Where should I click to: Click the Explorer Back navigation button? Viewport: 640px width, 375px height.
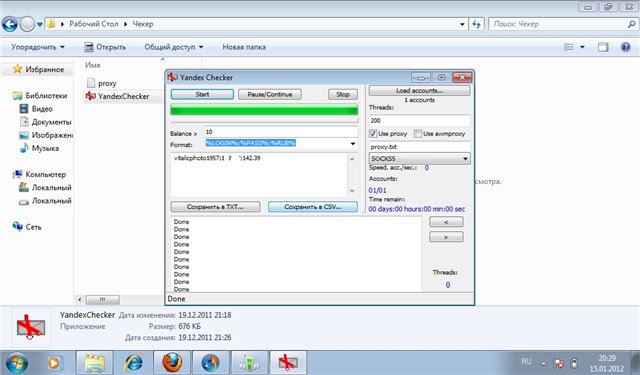[10, 24]
